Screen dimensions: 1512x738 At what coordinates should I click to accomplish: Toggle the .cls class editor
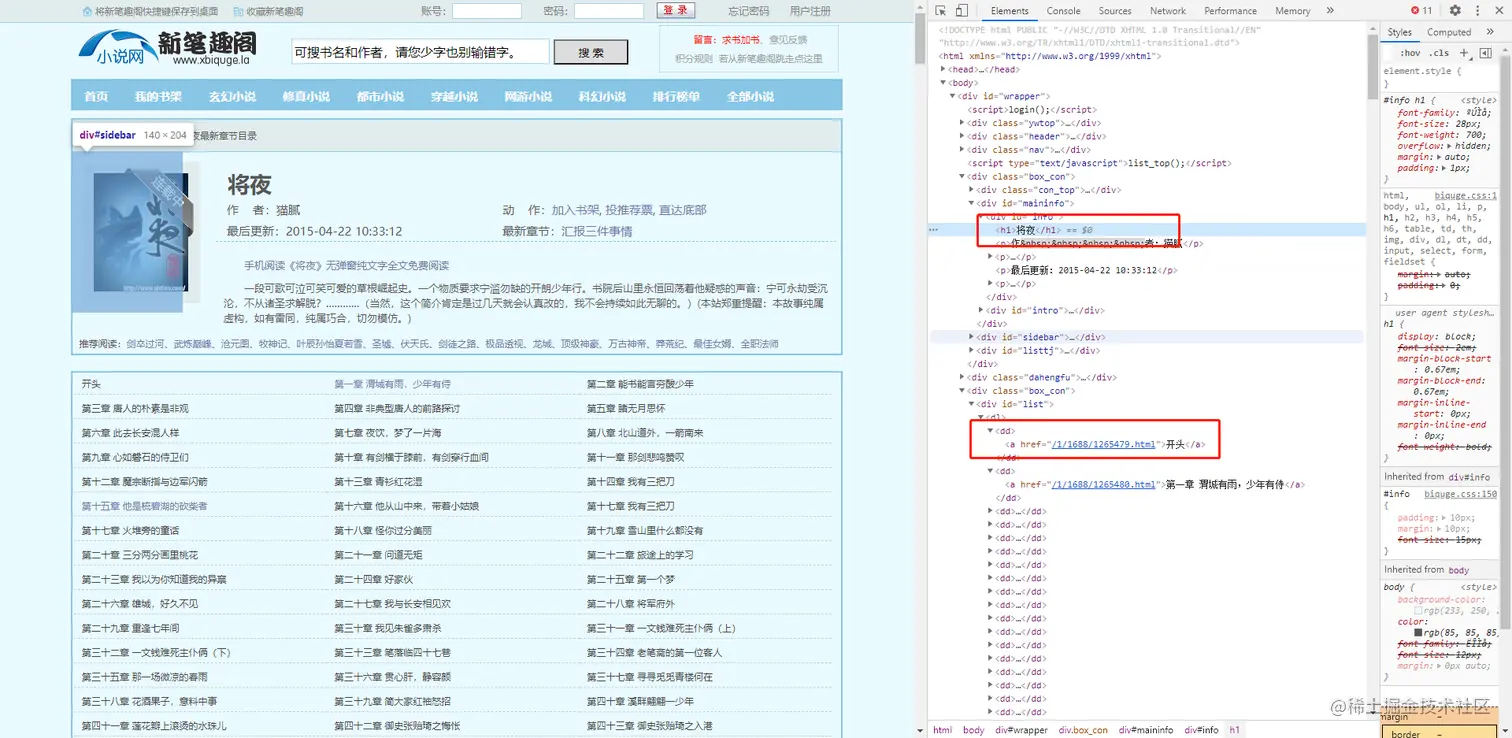click(x=1439, y=52)
